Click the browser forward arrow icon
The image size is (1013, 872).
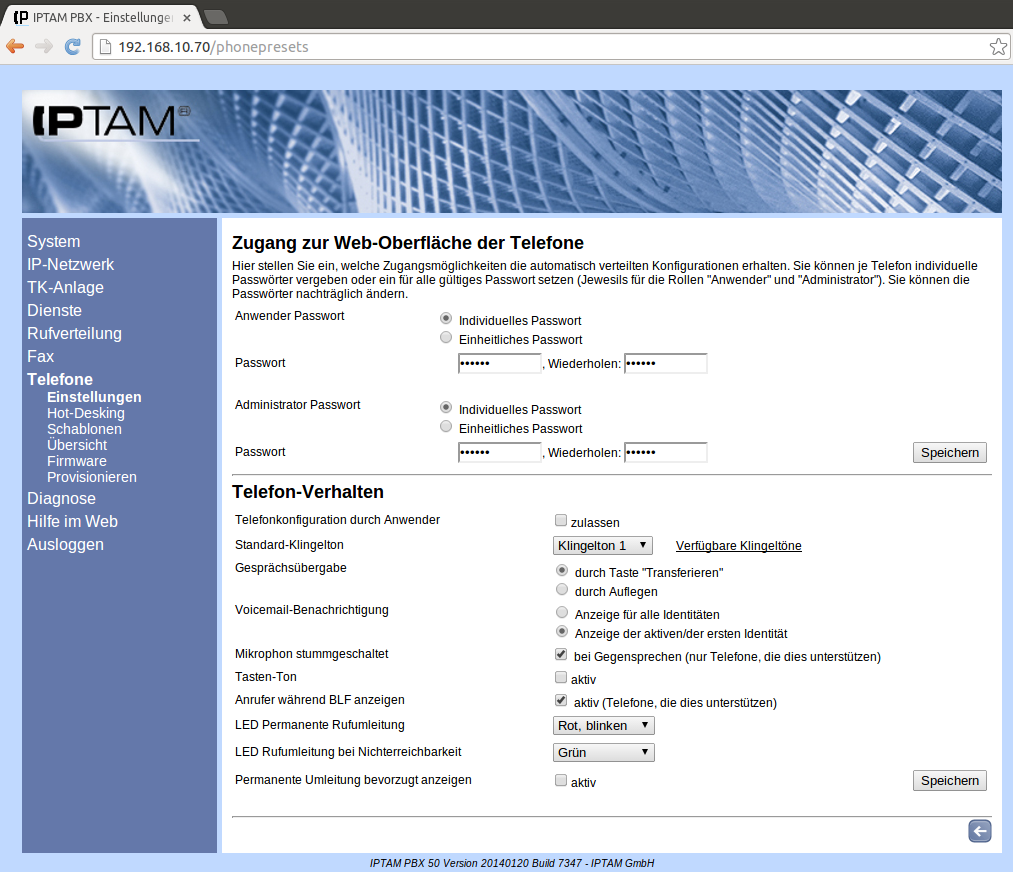coord(44,46)
